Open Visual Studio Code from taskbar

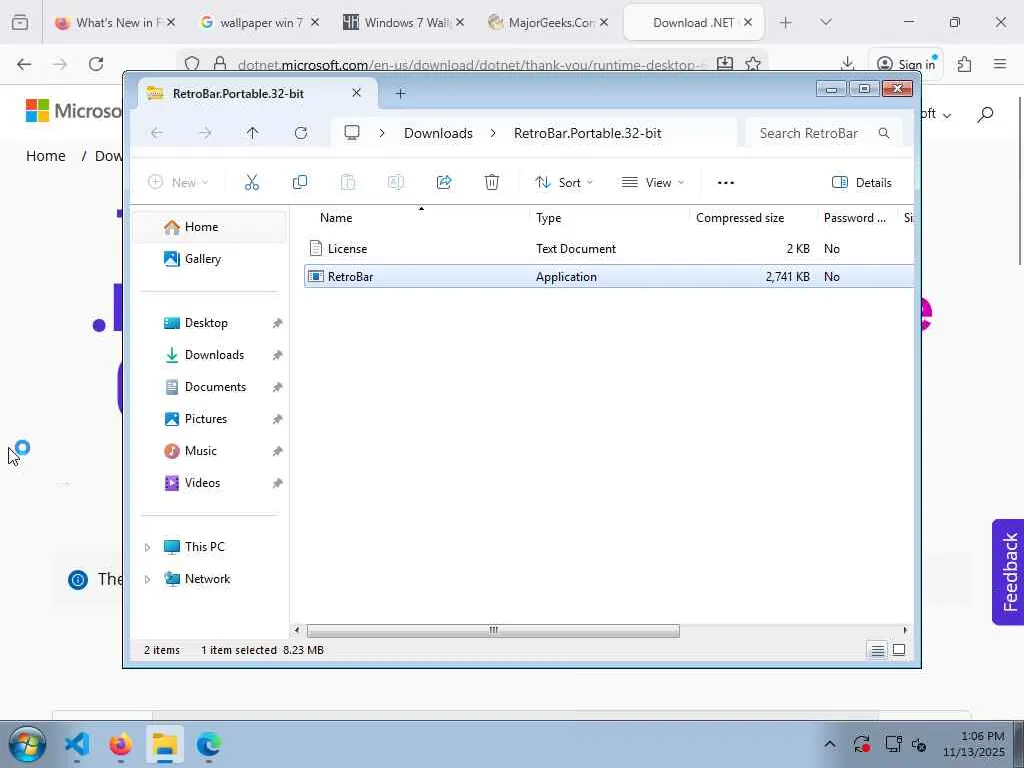pyautogui.click(x=77, y=744)
